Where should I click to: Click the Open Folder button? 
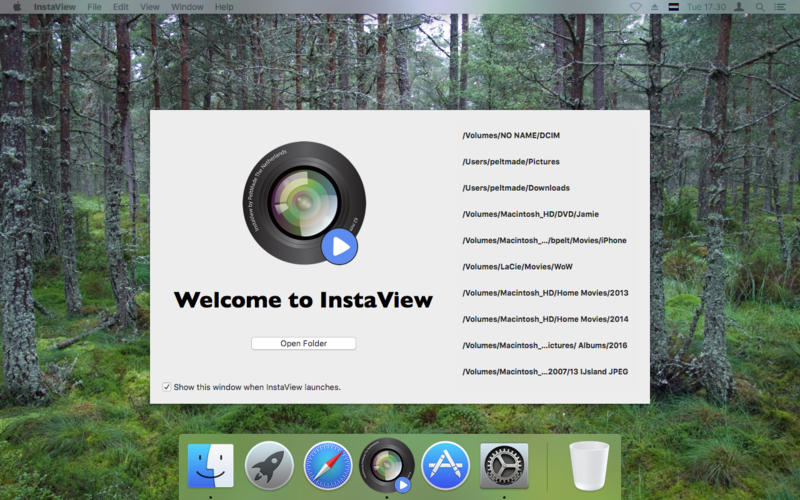[x=303, y=343]
